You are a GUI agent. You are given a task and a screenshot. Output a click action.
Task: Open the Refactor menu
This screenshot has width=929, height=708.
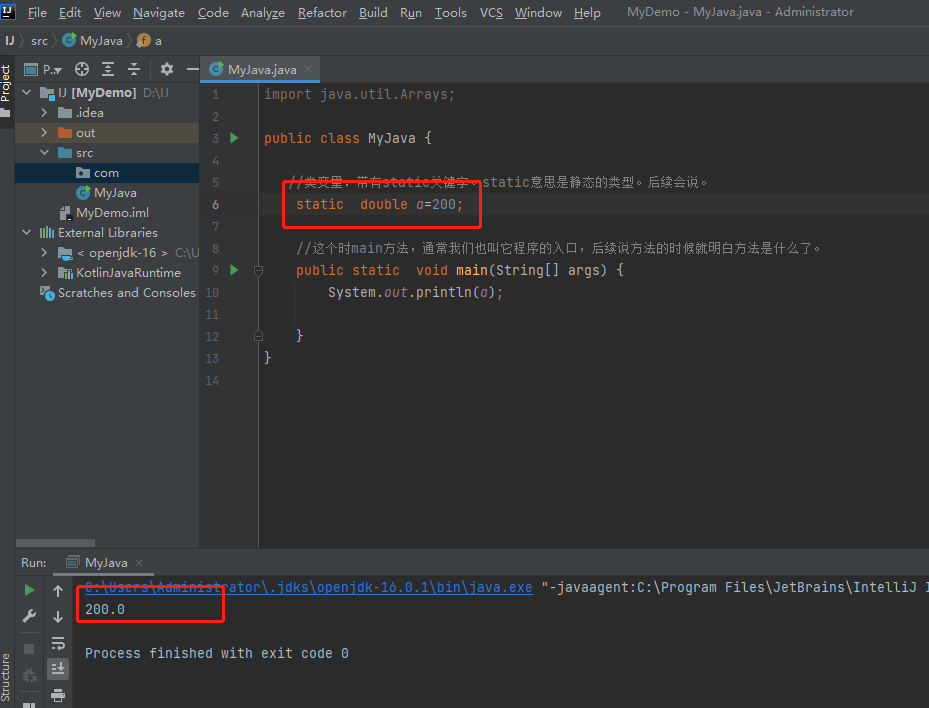pos(322,12)
